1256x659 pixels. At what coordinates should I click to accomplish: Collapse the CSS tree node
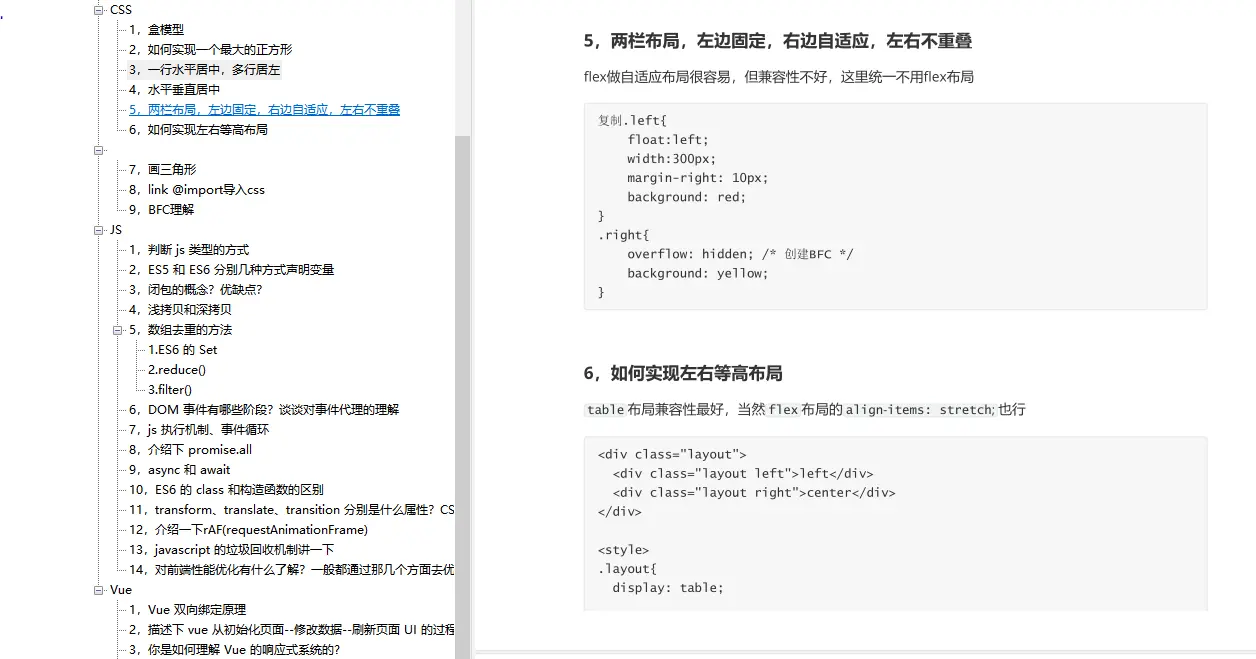click(99, 9)
